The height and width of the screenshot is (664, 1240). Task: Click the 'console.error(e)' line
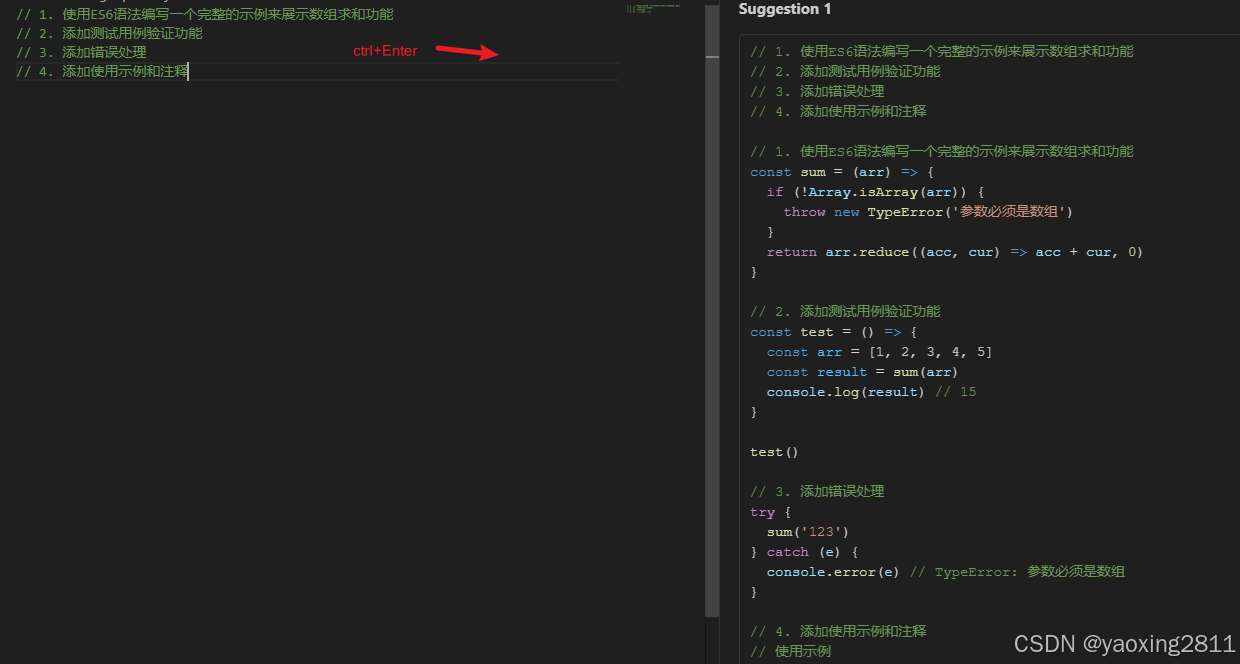point(946,572)
